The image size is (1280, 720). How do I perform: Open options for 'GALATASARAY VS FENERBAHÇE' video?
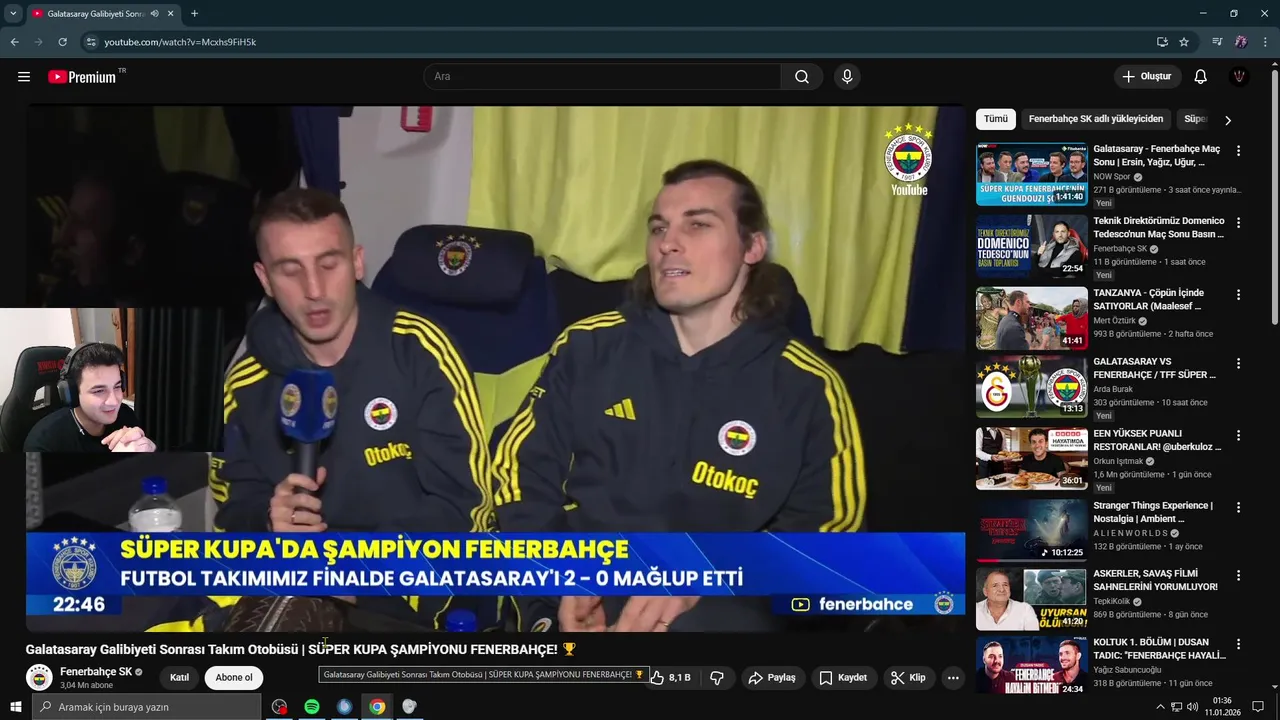(1238, 364)
